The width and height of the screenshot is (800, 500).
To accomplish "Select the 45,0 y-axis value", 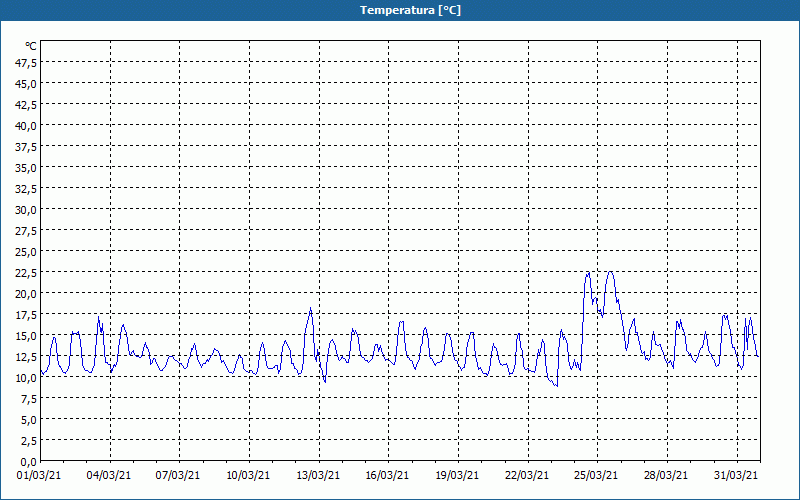I will click(27, 84).
